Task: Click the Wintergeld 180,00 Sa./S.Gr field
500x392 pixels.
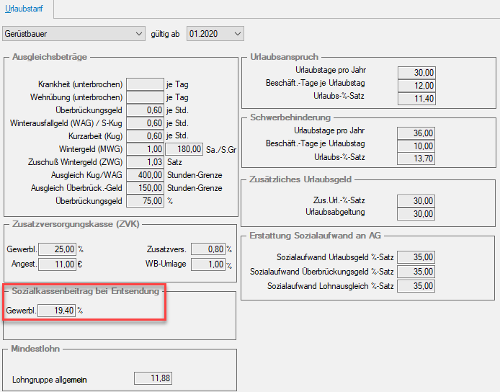Action: coord(184,149)
